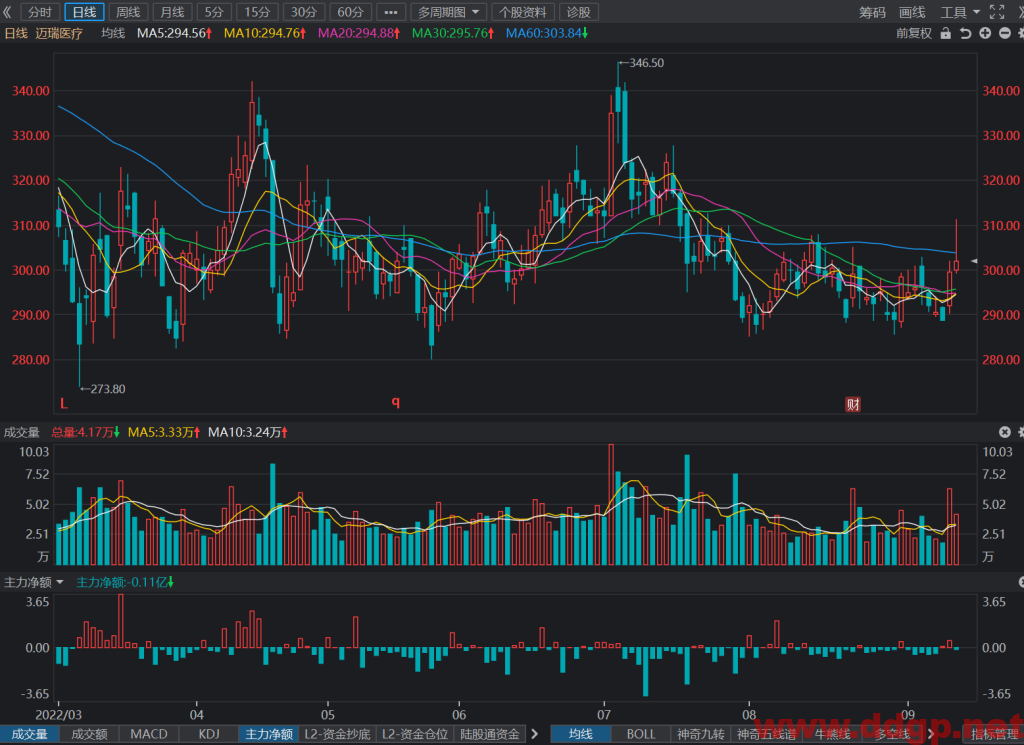Open the 筹码 chips panel
This screenshot has width=1024, height=745.
[872, 12]
